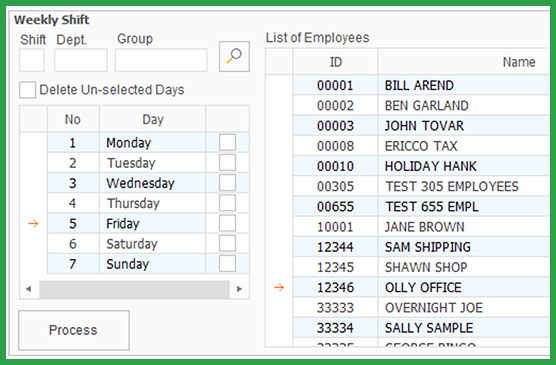Viewport: 556px width, 365px height.
Task: Click day number 3 cell
Action: (x=73, y=183)
